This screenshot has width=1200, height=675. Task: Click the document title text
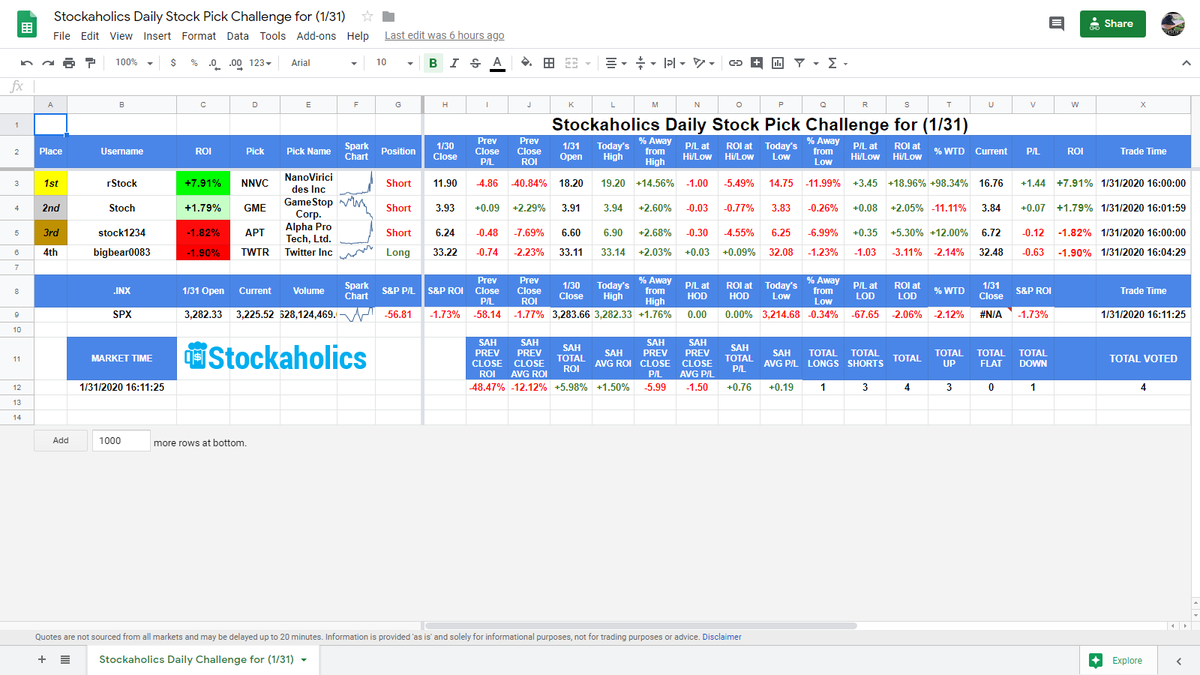tap(200, 17)
